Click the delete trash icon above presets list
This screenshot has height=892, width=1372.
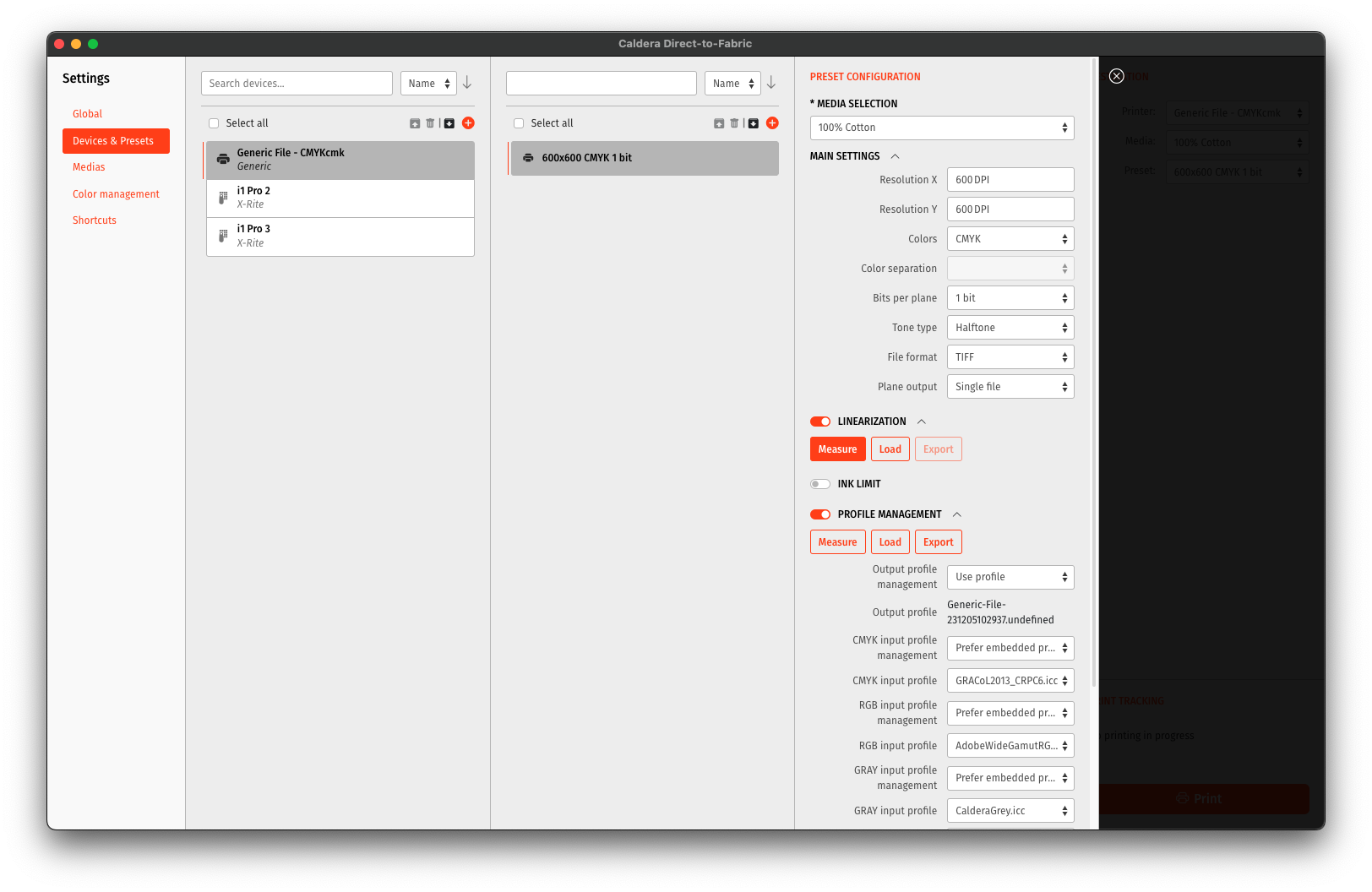click(734, 123)
